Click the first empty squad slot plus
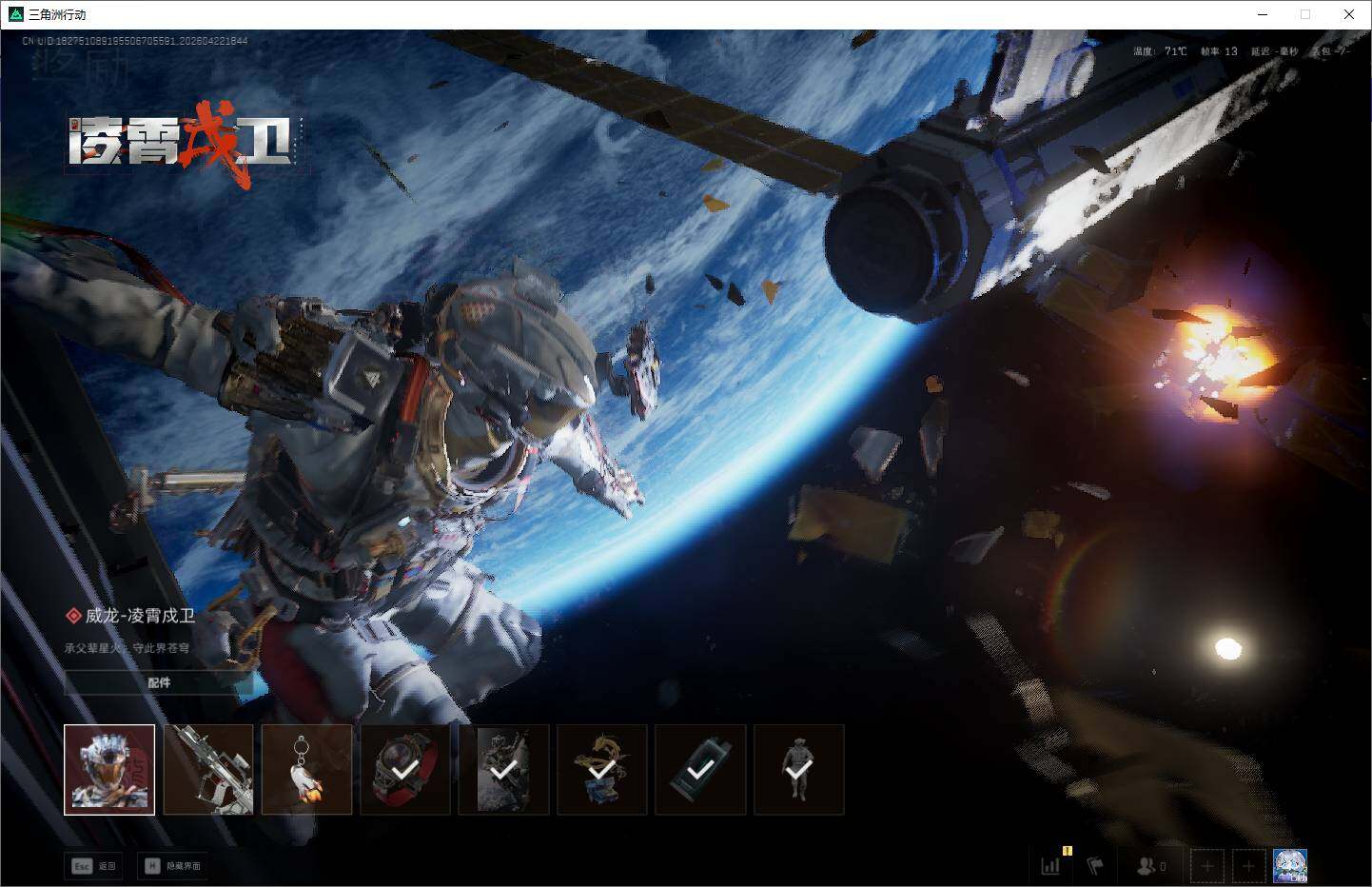The image size is (1372, 887). tap(1207, 866)
